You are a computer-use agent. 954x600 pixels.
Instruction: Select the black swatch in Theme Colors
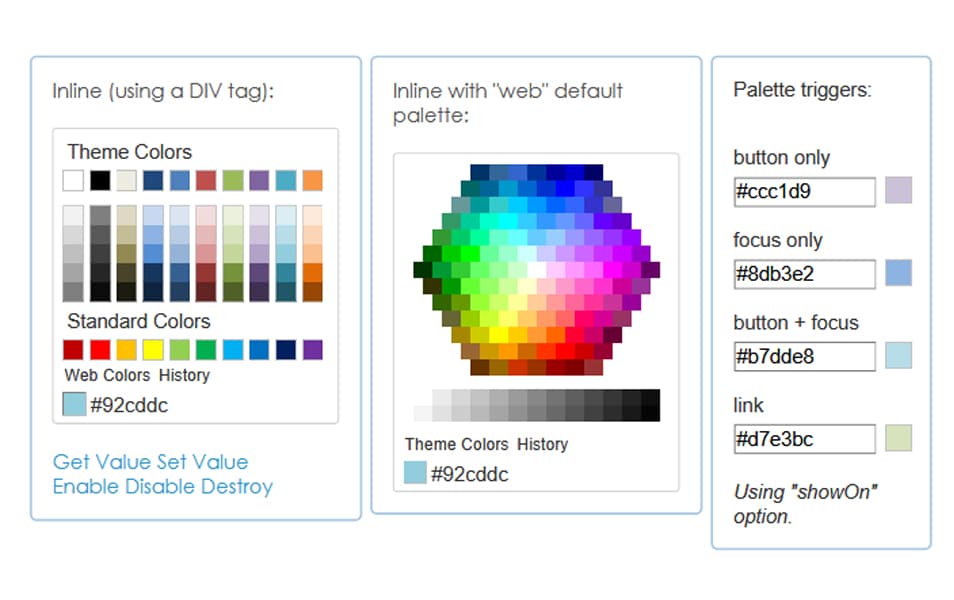pos(99,180)
